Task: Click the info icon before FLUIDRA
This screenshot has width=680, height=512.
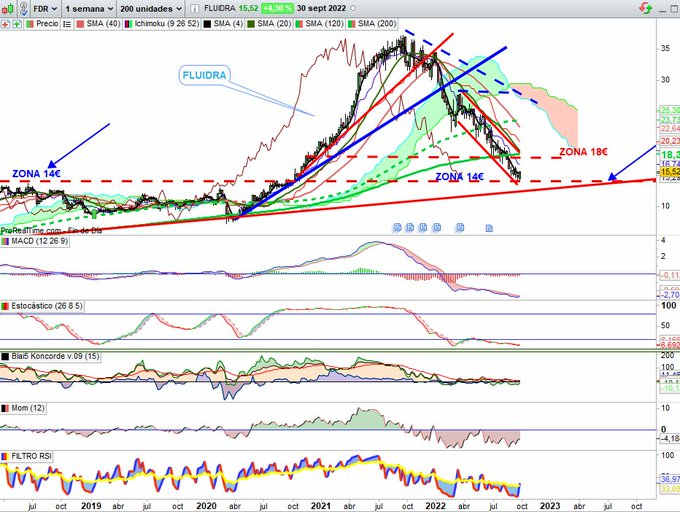Action: pos(195,8)
